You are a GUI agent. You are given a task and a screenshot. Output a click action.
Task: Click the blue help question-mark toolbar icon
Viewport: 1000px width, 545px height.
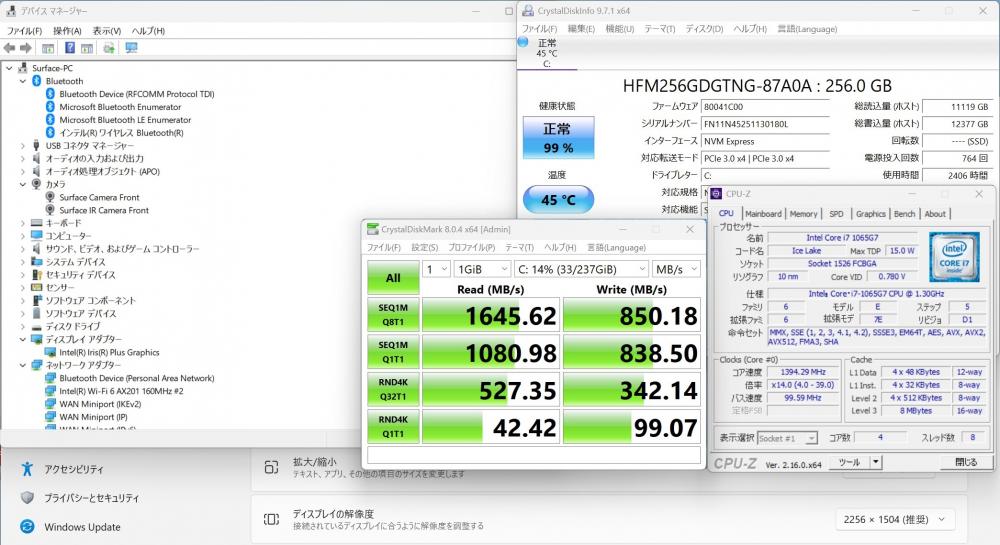click(x=71, y=48)
